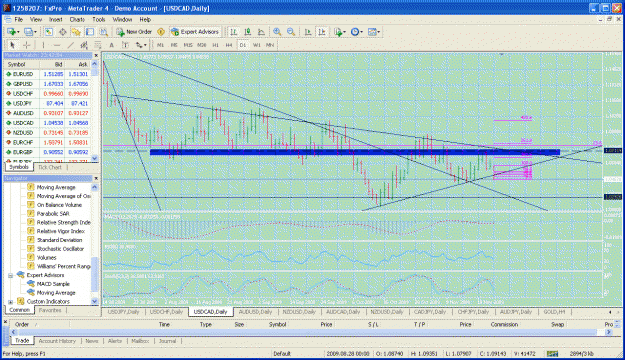Toggle the Market Watch window icon
This screenshot has width=625, height=360.
[49, 32]
